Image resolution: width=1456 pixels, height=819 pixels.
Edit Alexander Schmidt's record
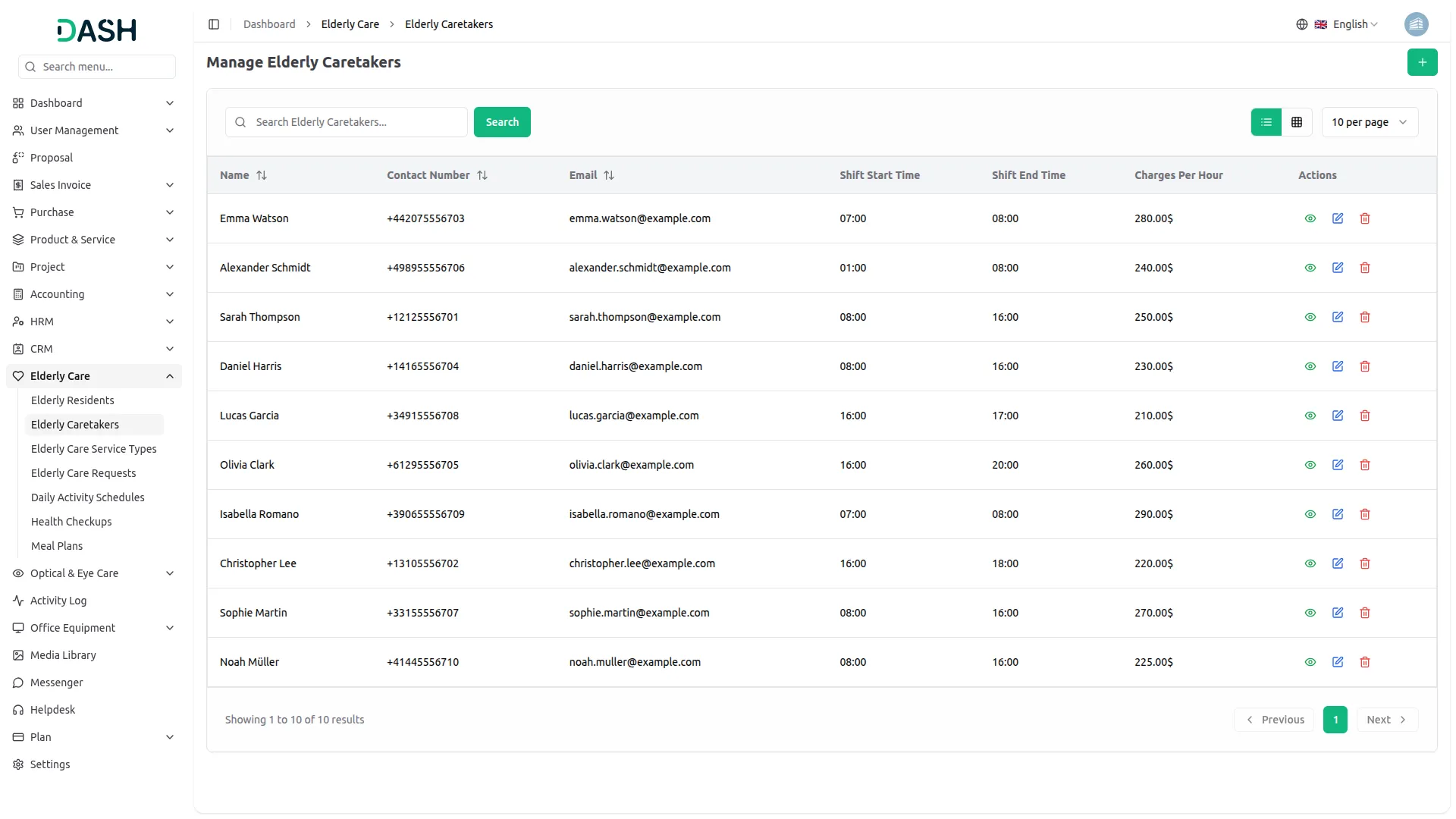(1338, 268)
